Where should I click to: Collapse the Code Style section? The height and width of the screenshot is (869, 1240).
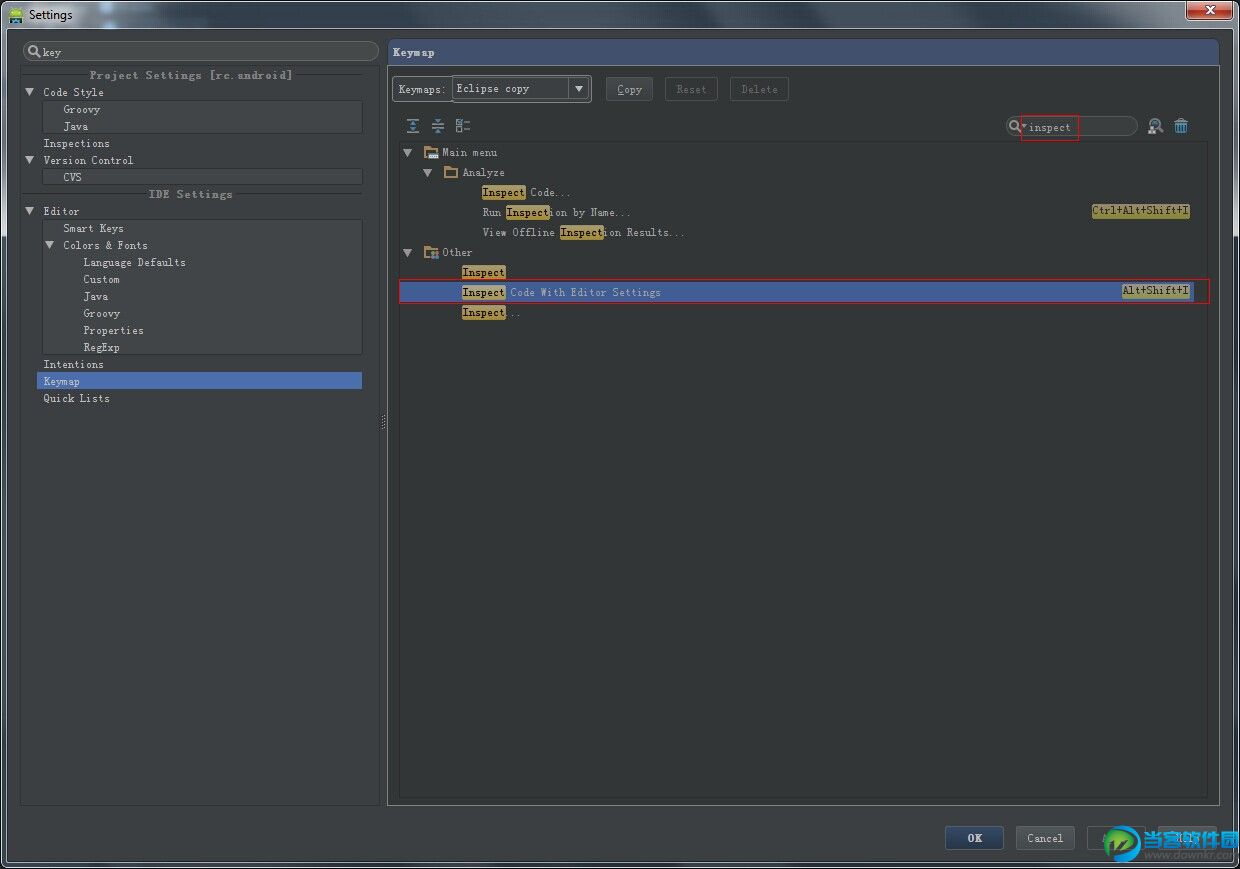[30, 92]
